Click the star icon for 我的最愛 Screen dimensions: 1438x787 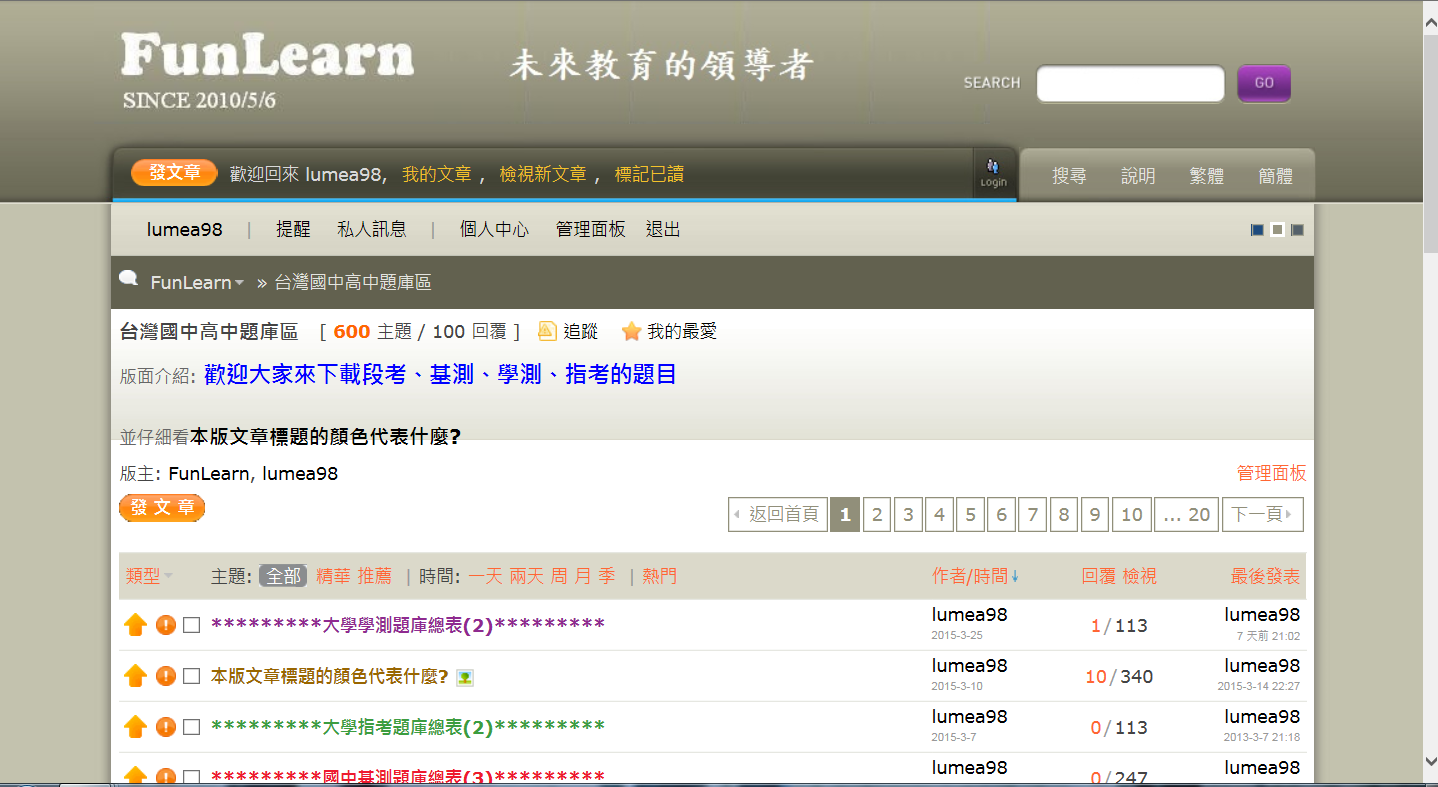631,331
